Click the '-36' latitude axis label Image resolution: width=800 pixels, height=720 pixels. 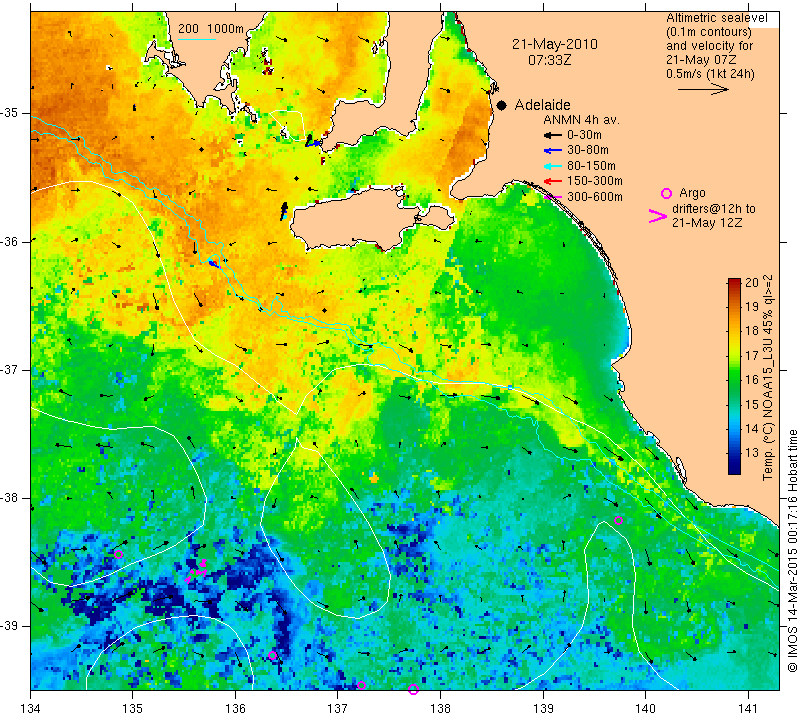[10, 241]
